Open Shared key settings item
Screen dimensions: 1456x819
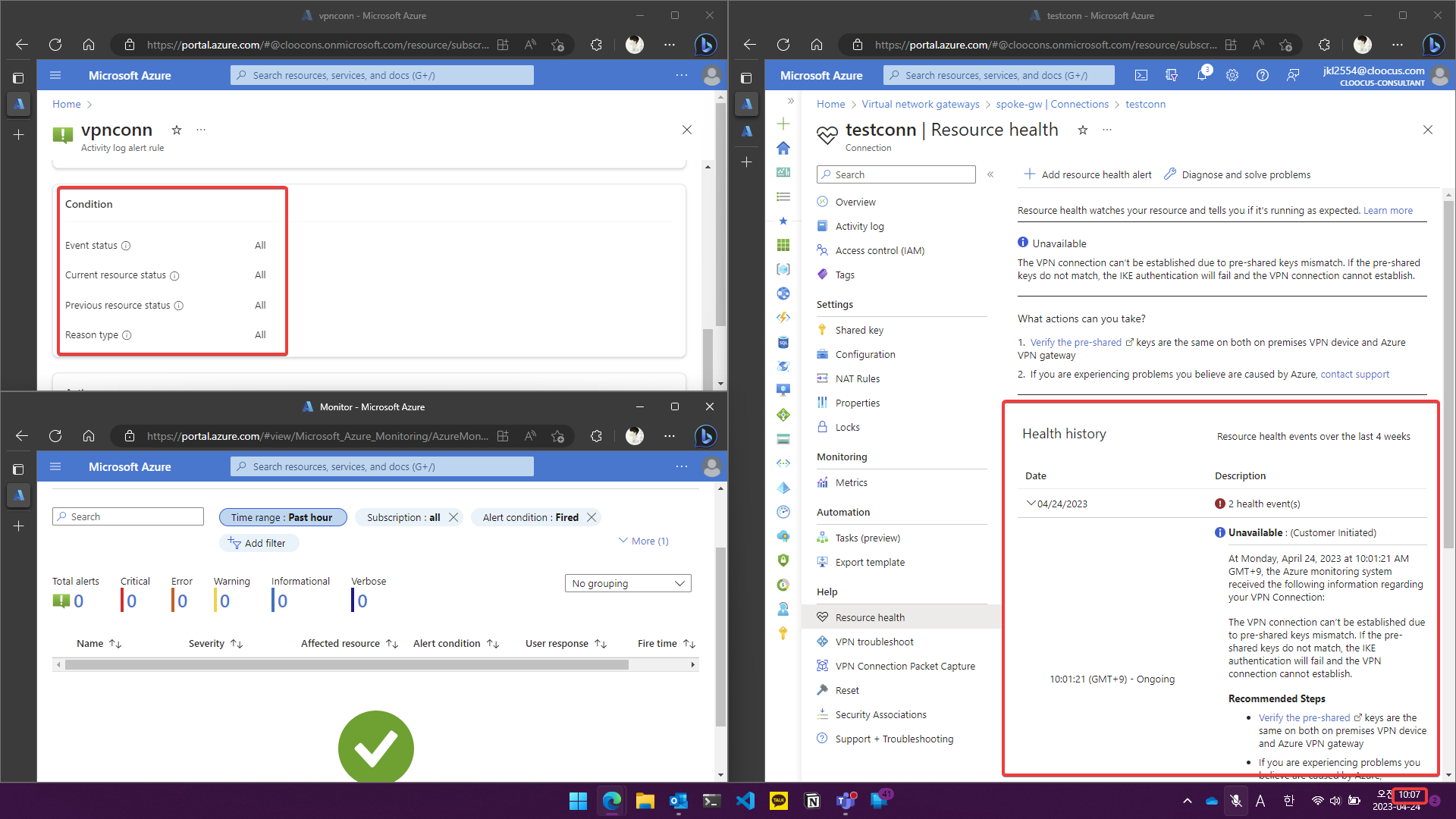click(859, 330)
